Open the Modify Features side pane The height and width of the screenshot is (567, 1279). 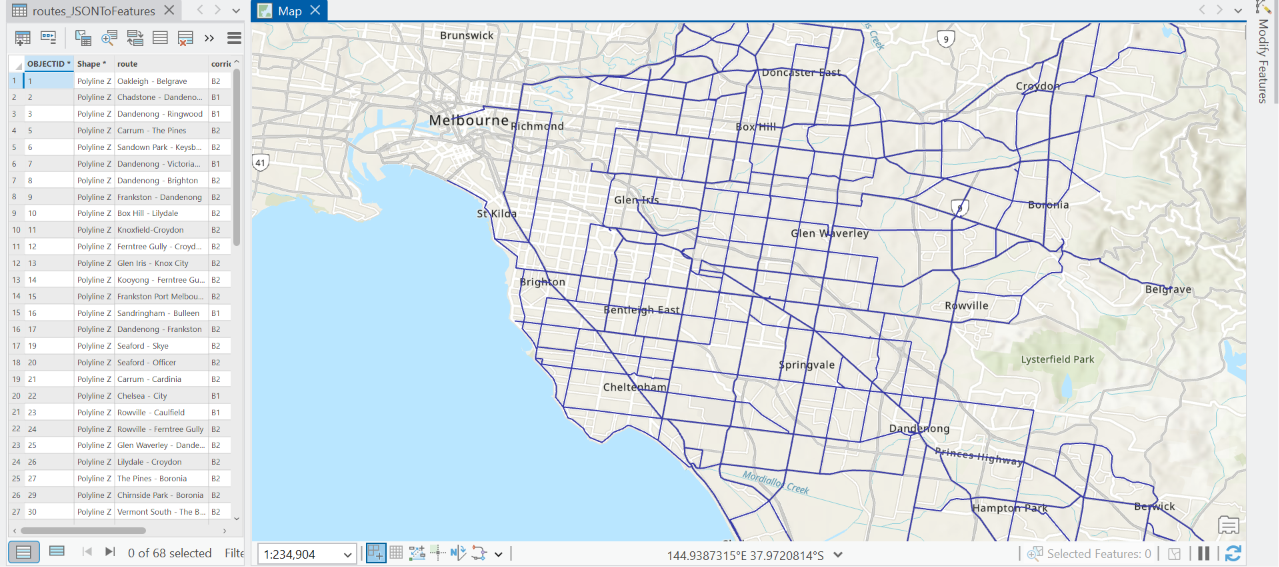(x=1262, y=60)
